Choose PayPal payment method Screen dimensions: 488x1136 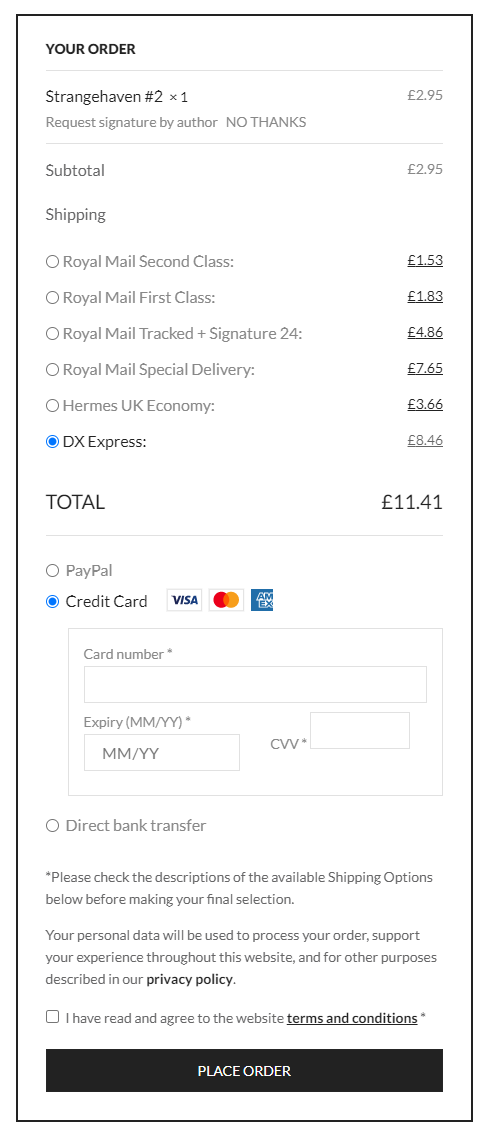[x=52, y=571]
